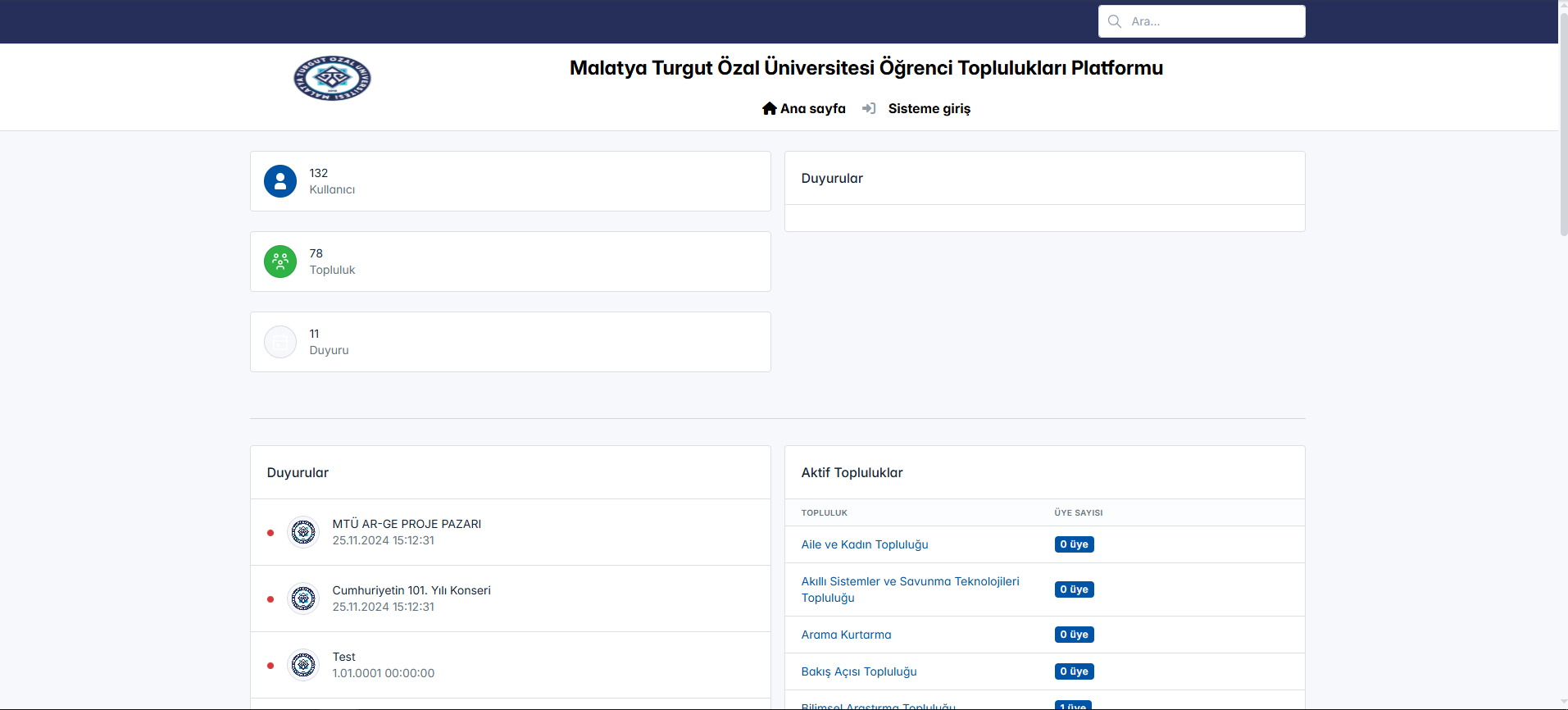Image resolution: width=1568 pixels, height=710 pixels.
Task: Click avatar icon next to MTÜ AR-GE PROJE PAZARI
Action: [303, 532]
